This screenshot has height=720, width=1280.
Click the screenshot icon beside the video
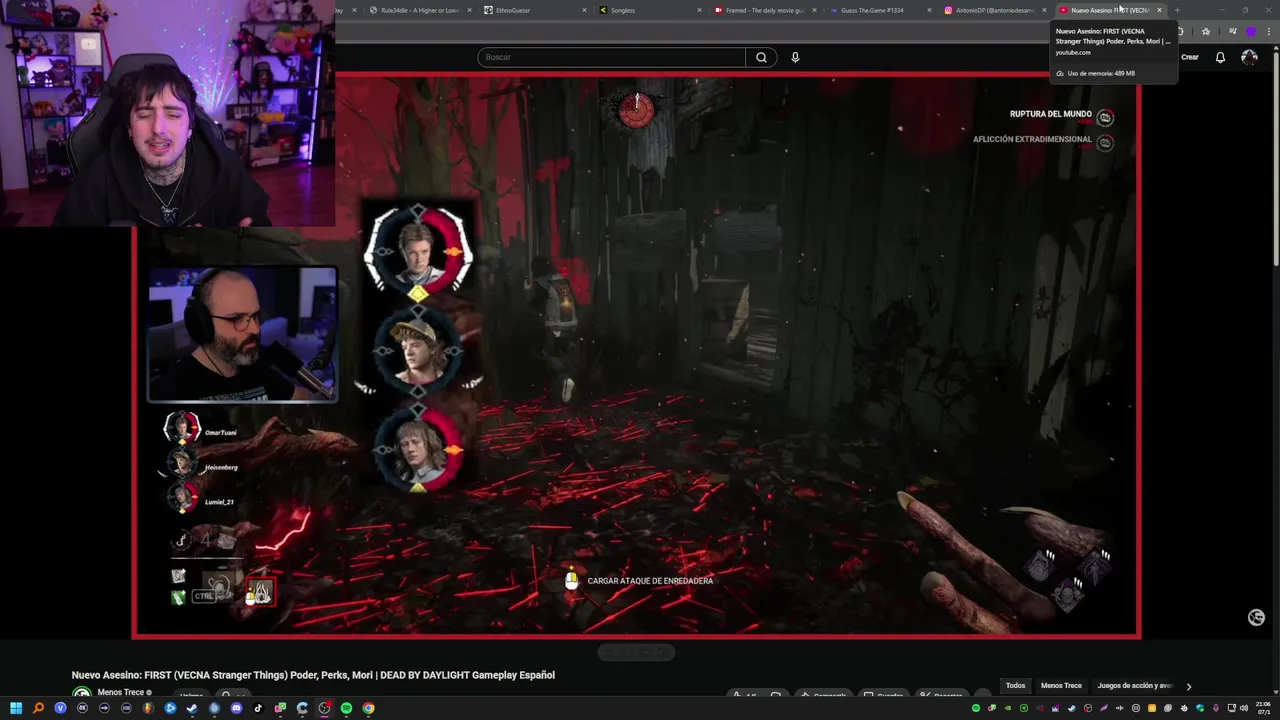point(1256,618)
